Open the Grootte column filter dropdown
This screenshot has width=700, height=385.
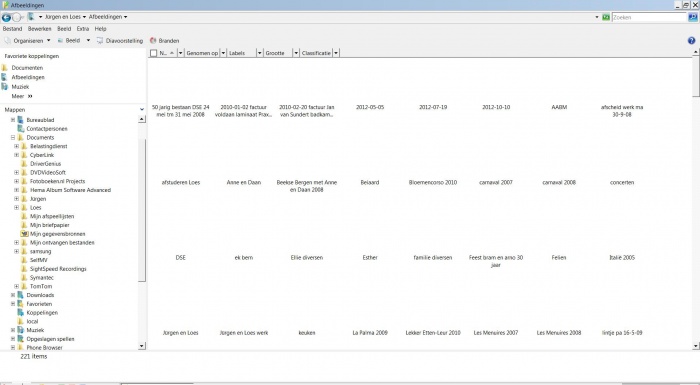point(296,53)
